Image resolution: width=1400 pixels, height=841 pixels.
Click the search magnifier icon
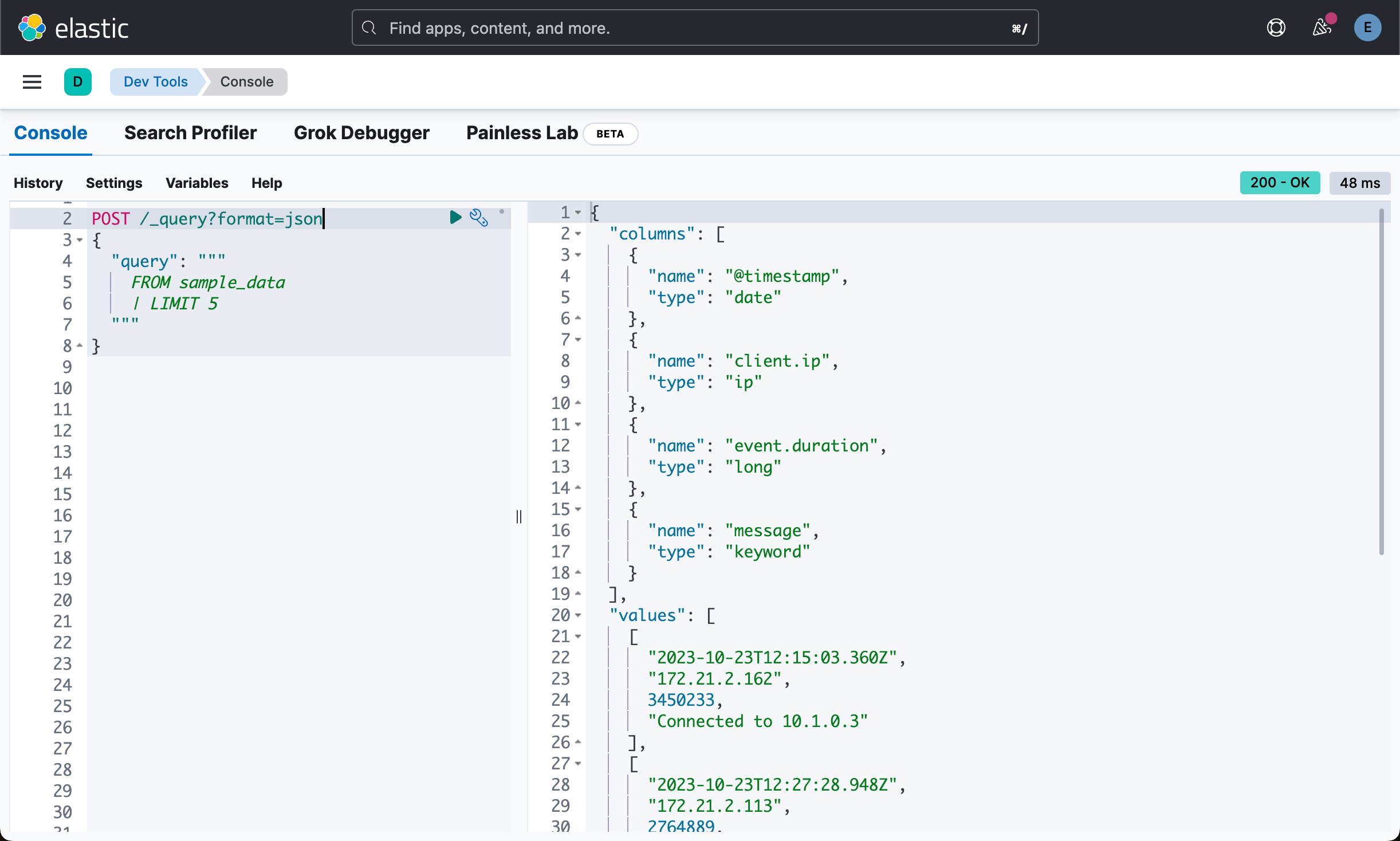[x=369, y=27]
